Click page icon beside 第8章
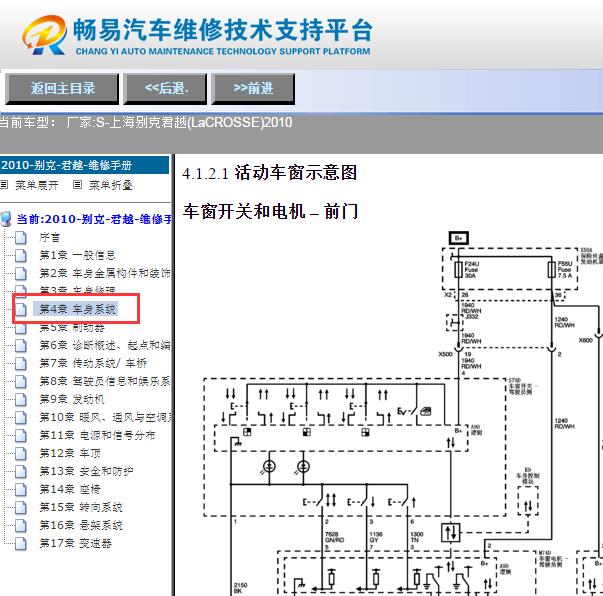 click(x=20, y=381)
